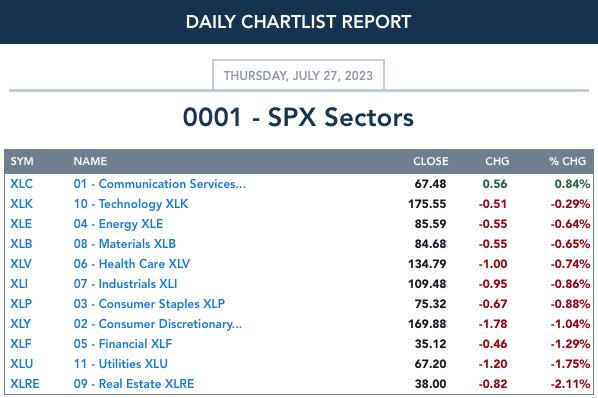Open the XLRE symbol link
This screenshot has height=398, width=598.
point(25,384)
